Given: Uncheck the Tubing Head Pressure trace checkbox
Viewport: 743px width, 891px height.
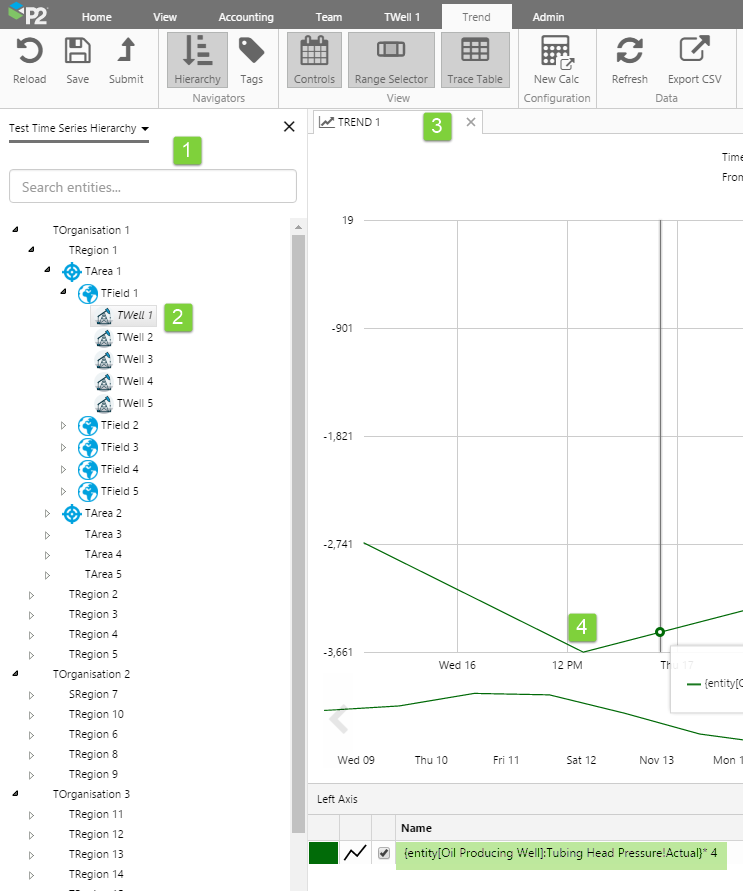Looking at the screenshot, I should tap(384, 853).
